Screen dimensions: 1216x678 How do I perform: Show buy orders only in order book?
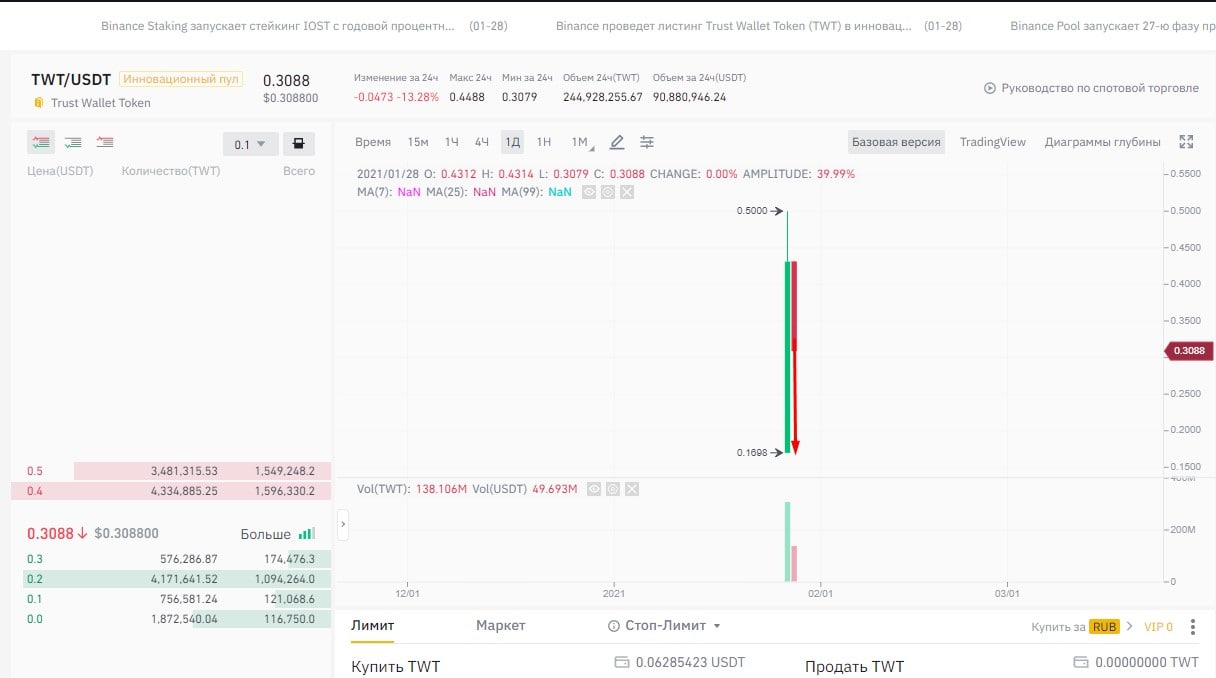[73, 143]
